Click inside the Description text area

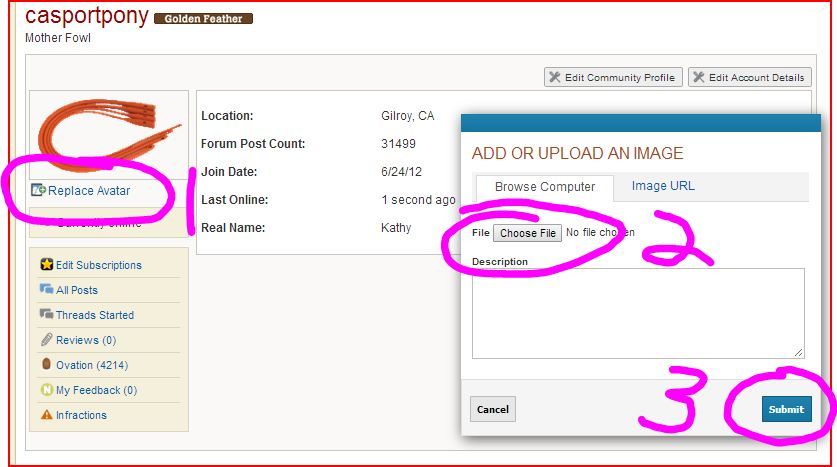tap(638, 312)
